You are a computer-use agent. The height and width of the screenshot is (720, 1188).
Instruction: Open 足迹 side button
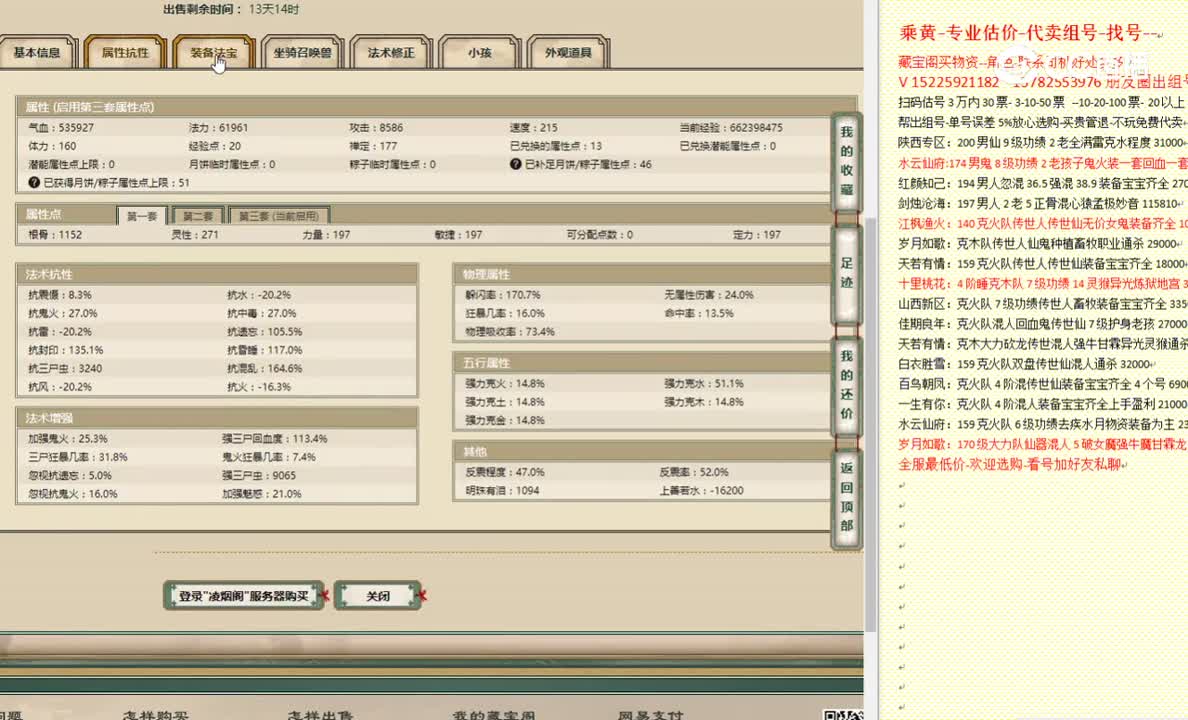coord(846,273)
